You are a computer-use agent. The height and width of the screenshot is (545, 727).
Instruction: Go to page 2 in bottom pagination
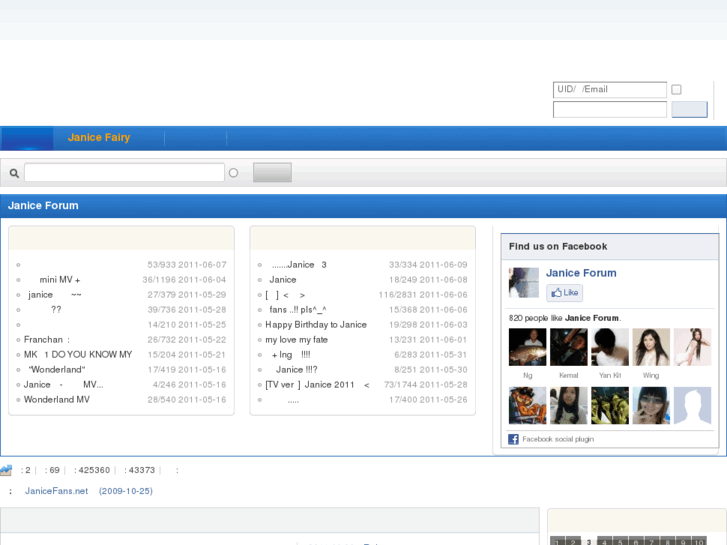[x=573, y=541]
